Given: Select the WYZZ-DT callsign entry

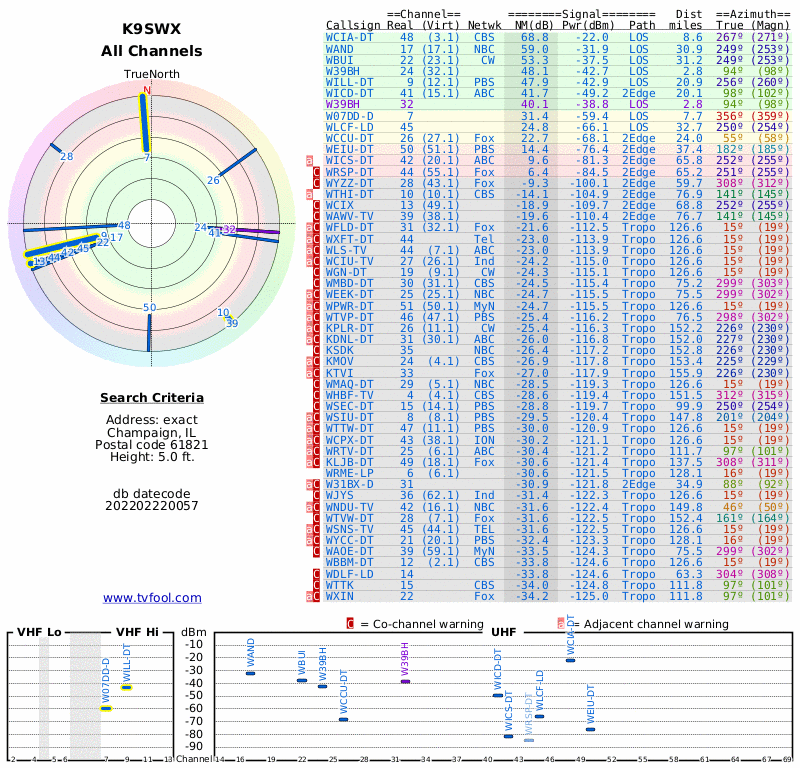Looking at the screenshot, I should pyautogui.click(x=349, y=183).
